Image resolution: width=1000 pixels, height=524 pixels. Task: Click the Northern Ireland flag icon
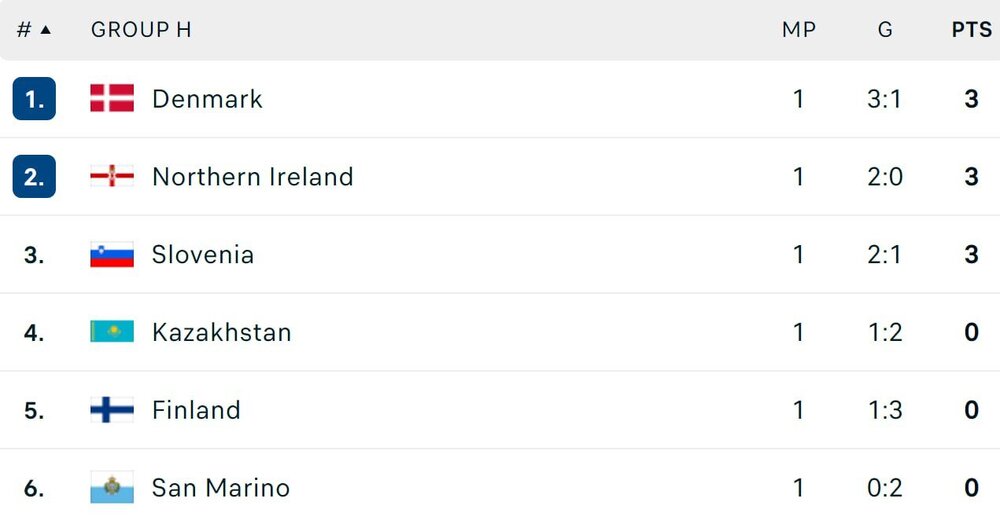[111, 177]
